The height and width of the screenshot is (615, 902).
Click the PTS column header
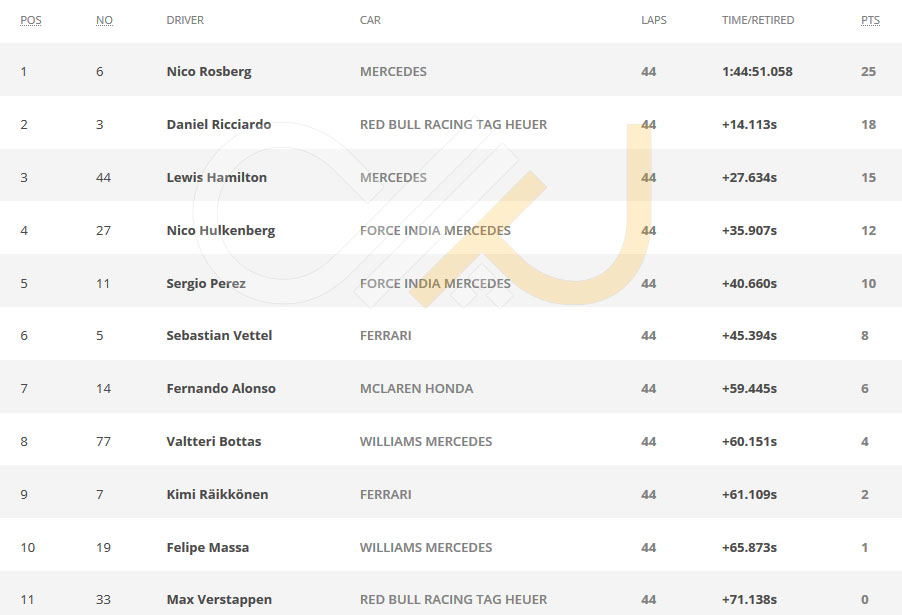click(x=870, y=20)
